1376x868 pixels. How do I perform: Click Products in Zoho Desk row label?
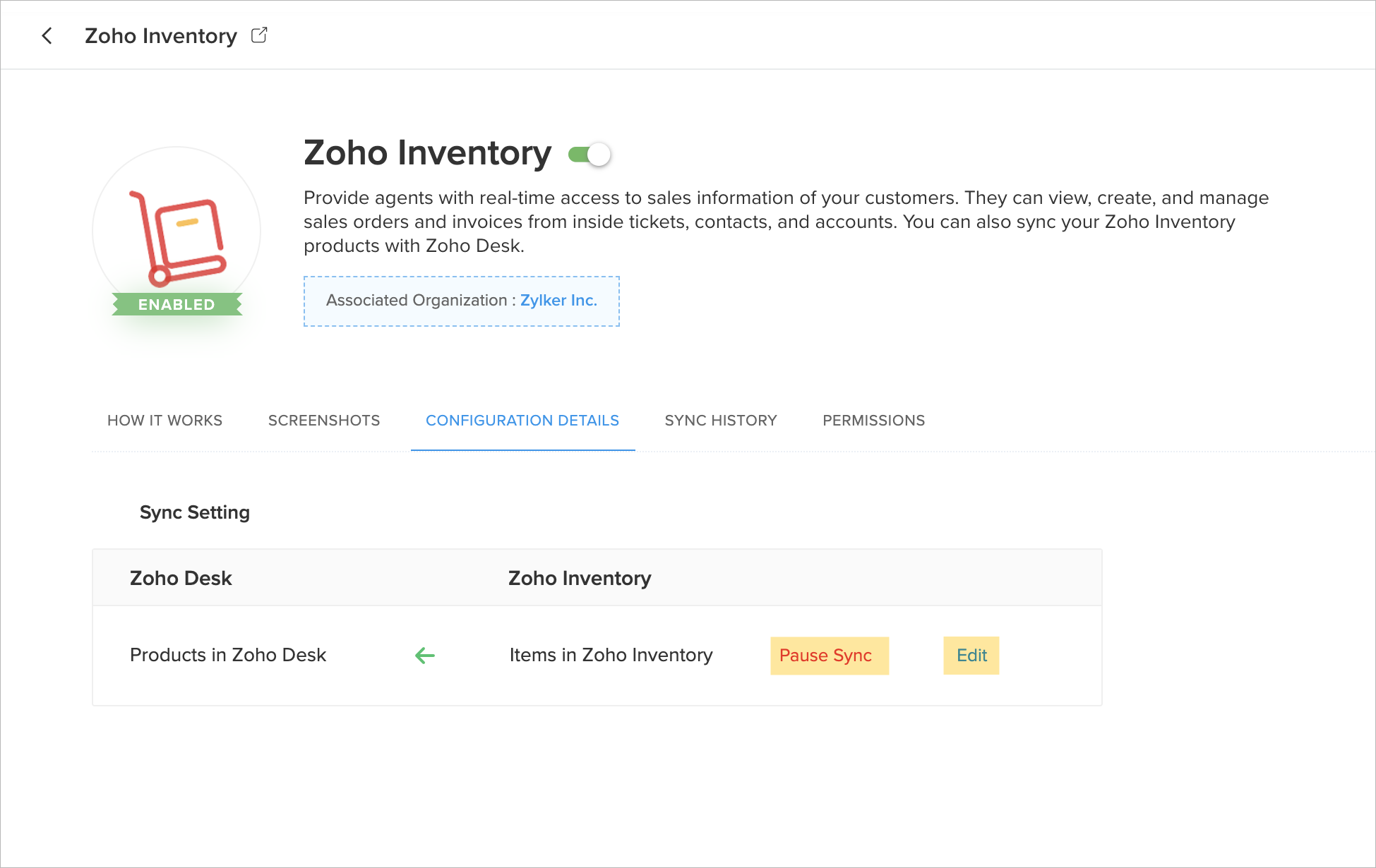(228, 656)
